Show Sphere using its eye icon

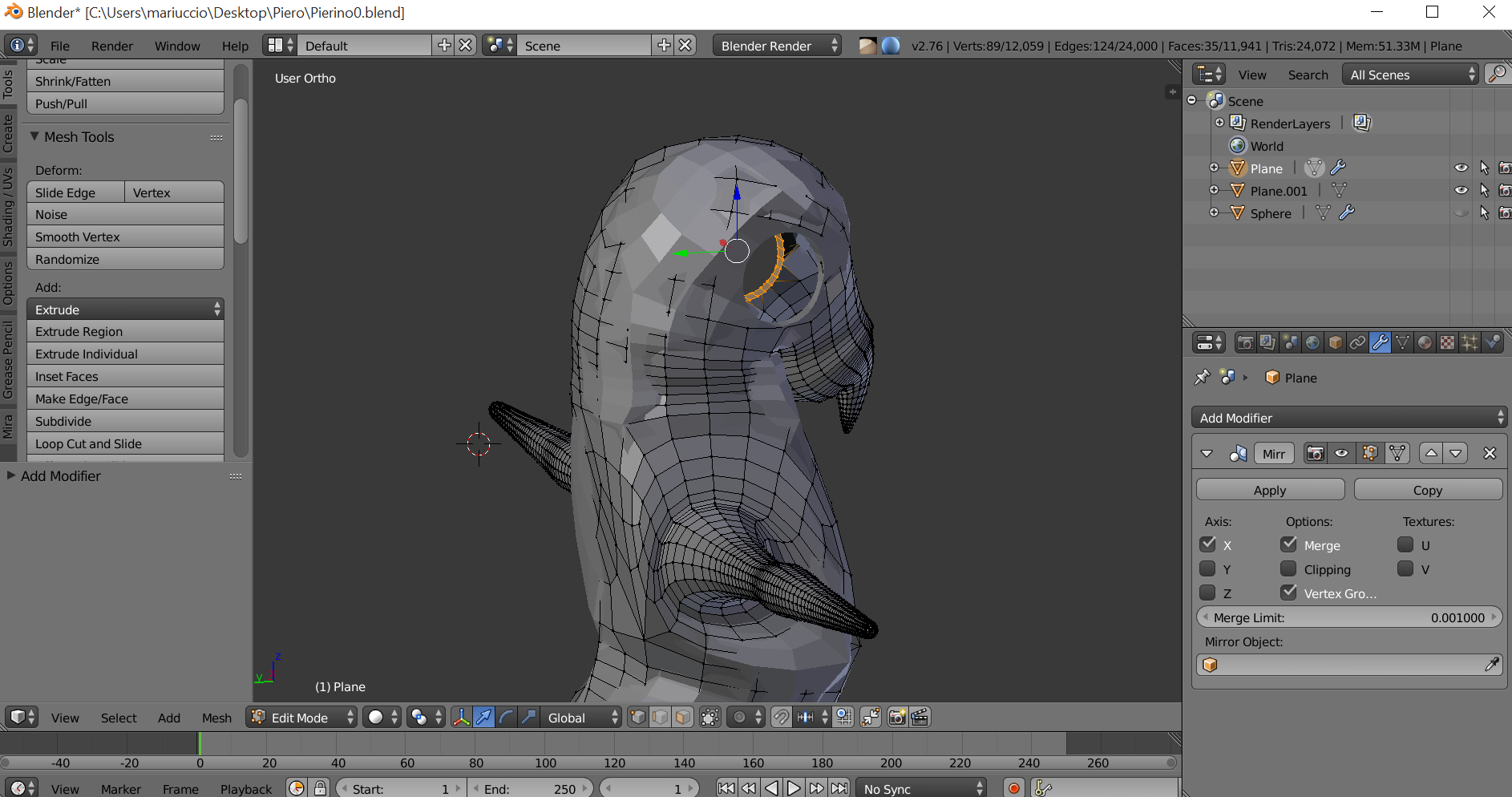click(x=1461, y=212)
